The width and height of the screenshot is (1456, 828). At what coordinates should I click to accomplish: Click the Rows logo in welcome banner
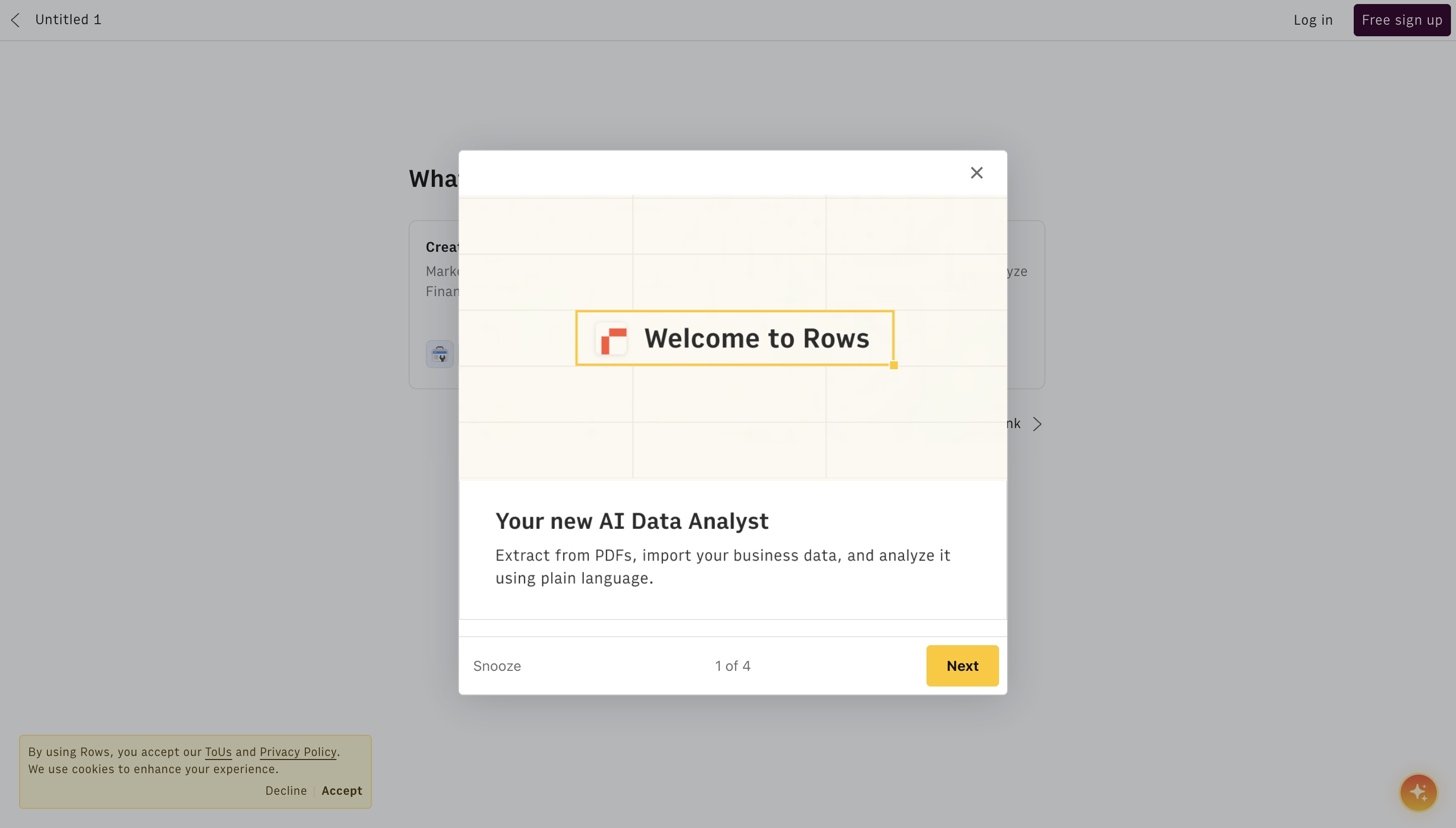coord(613,339)
